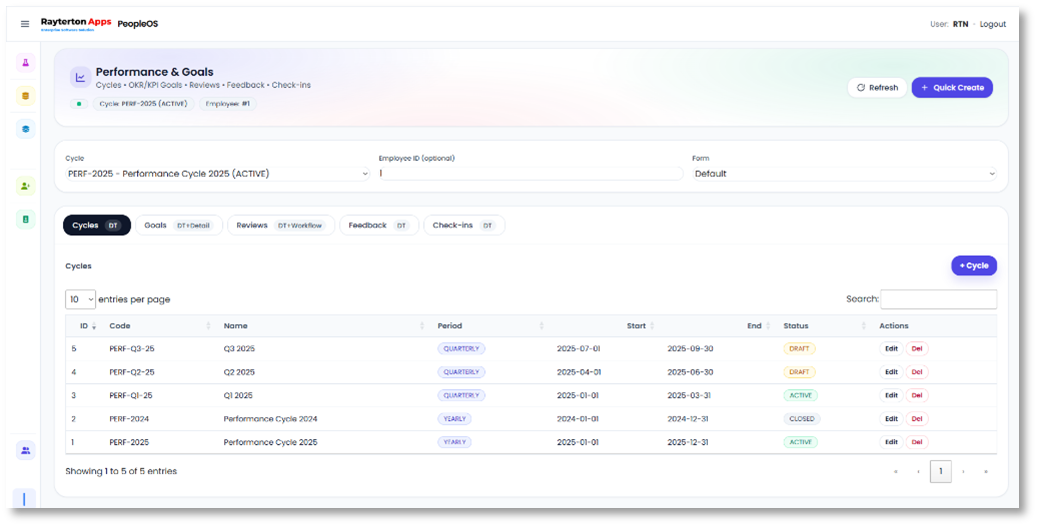This screenshot has height=527, width=1038.
Task: Open the hamburger navigation menu
Action: pyautogui.click(x=25, y=24)
